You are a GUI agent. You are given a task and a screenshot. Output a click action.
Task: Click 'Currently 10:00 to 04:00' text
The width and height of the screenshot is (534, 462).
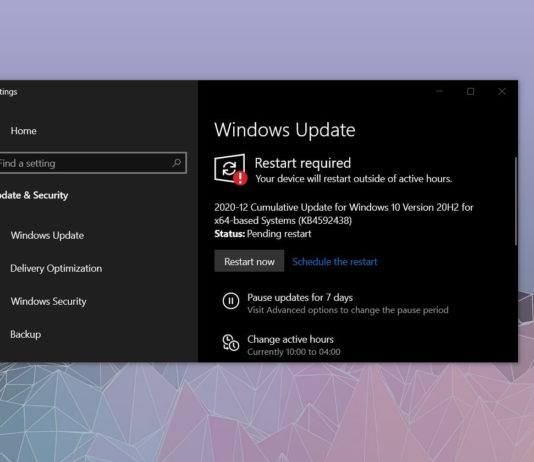point(294,352)
